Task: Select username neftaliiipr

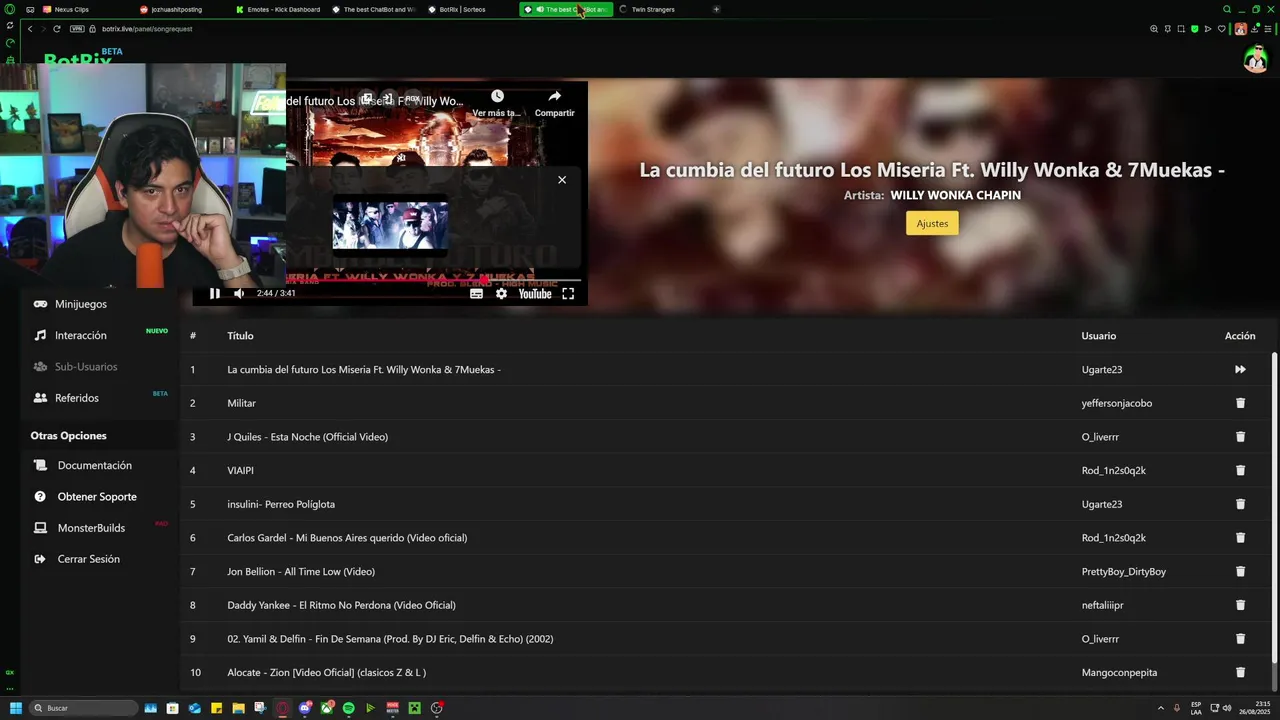Action: click(x=1102, y=605)
